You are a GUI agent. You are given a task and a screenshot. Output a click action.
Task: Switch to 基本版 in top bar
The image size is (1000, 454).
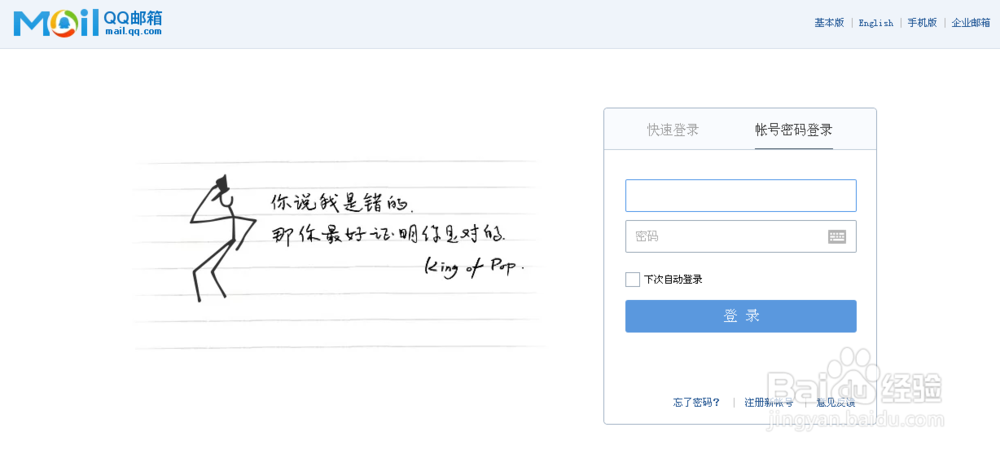pyautogui.click(x=829, y=22)
